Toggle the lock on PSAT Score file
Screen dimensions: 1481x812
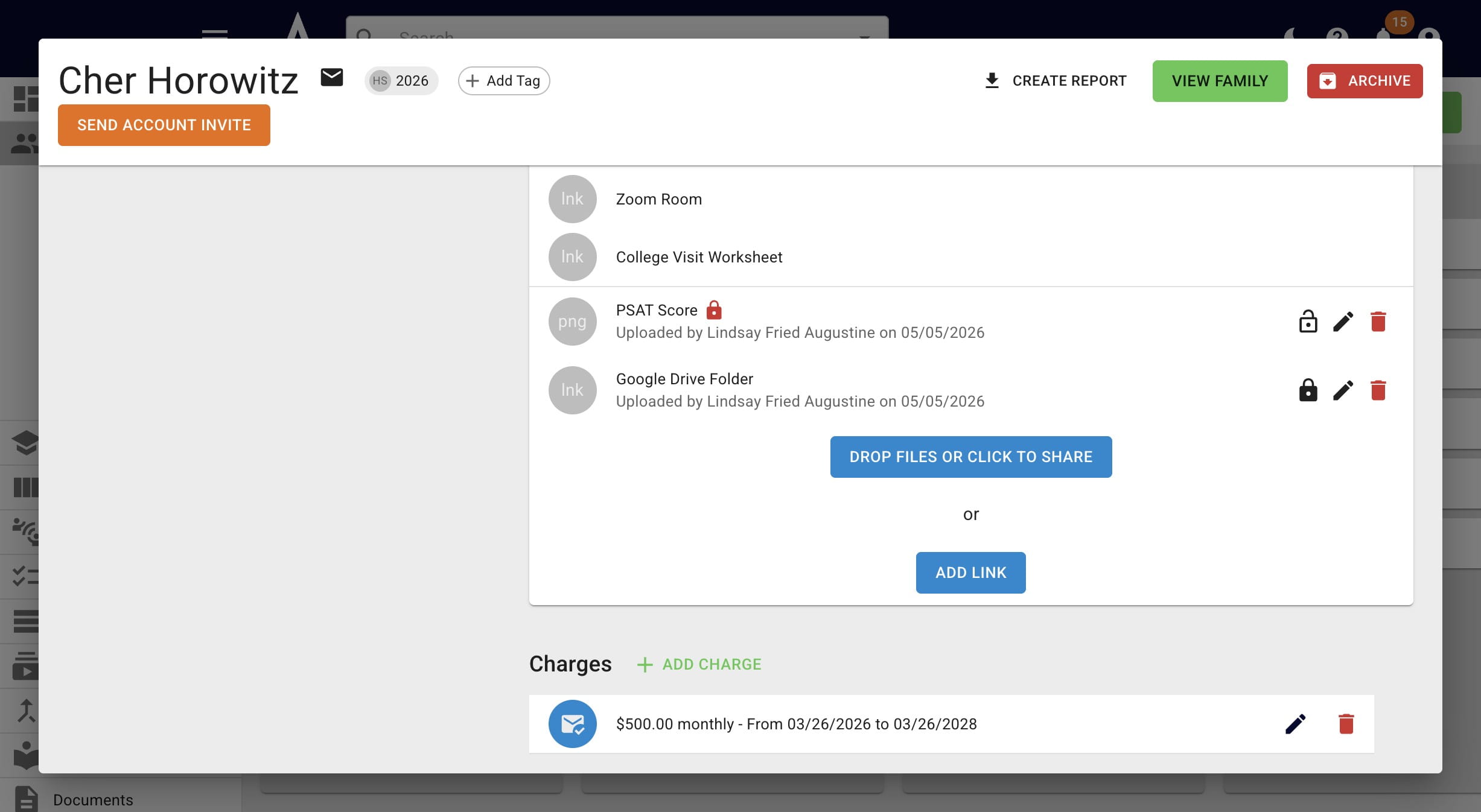1308,322
